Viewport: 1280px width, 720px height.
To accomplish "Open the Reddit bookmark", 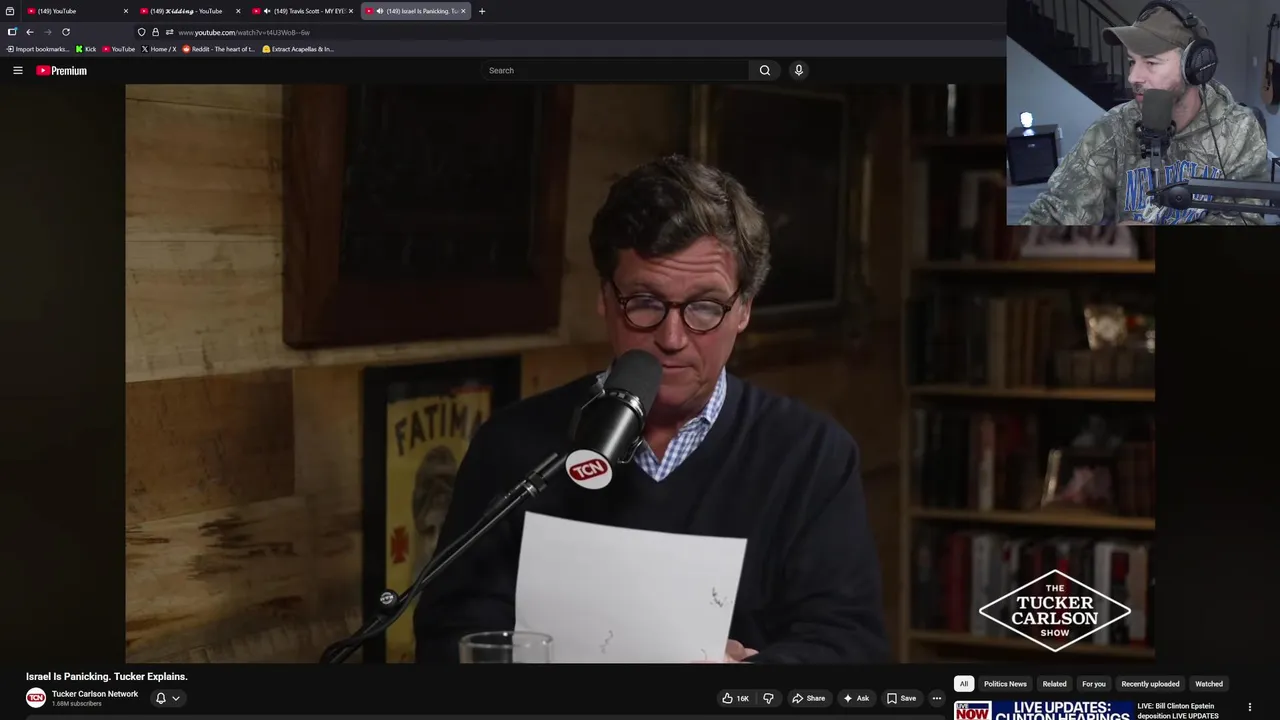I will click(x=219, y=49).
